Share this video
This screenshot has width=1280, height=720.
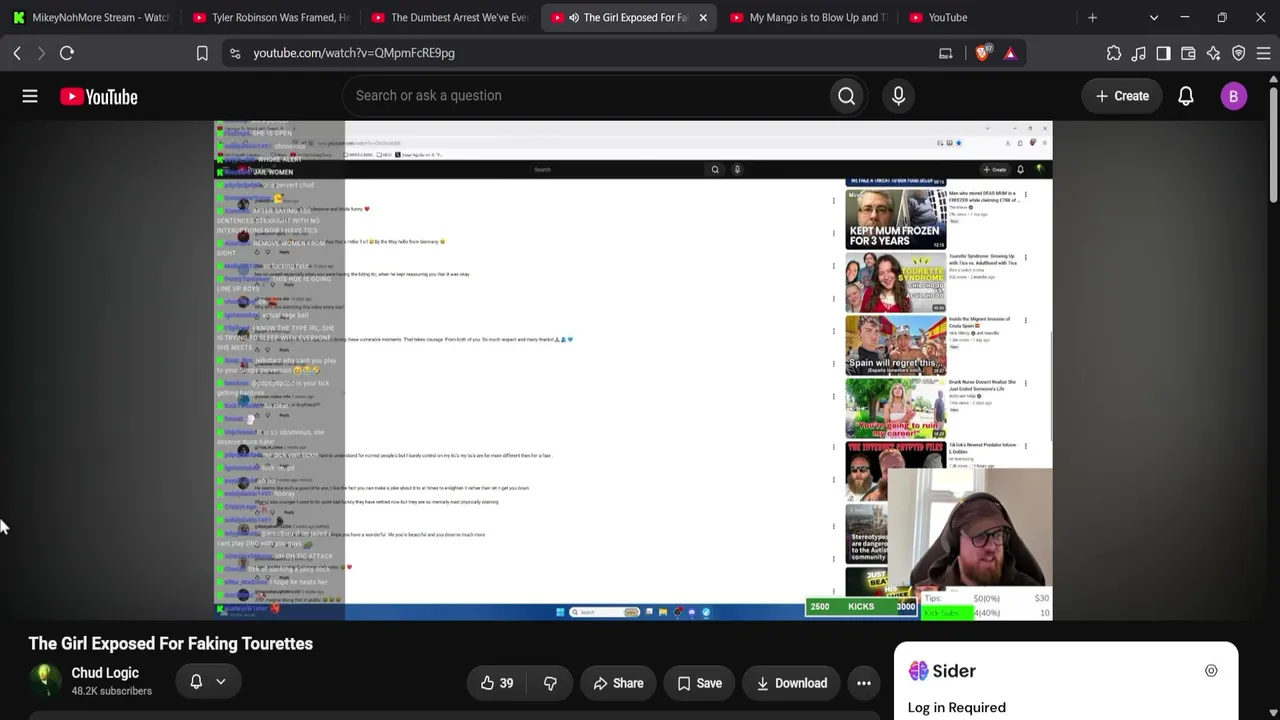(618, 683)
